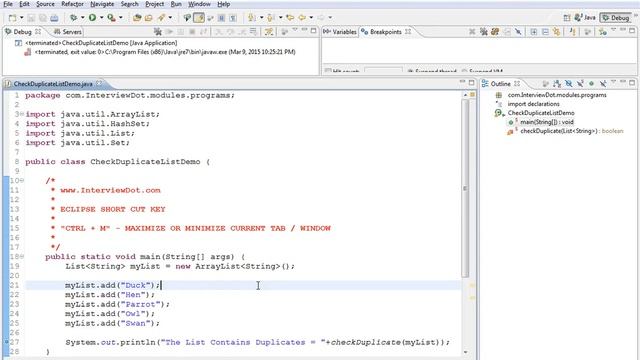Collapse the main method fold on line 18
Image resolution: width=640 pixels, height=360 pixels.
[22, 257]
